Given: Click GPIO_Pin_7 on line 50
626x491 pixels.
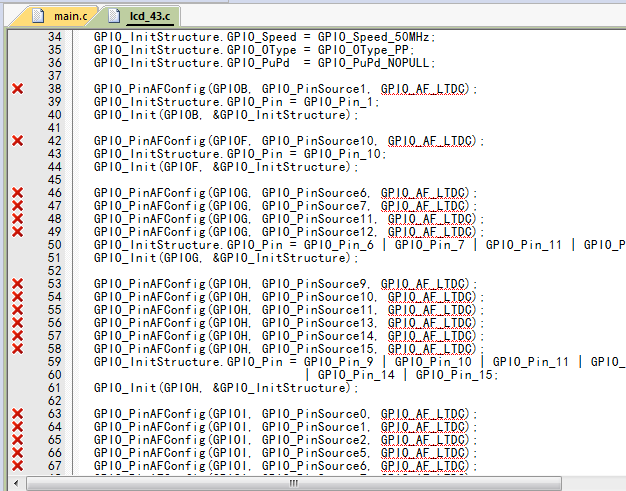Looking at the screenshot, I should 430,245.
